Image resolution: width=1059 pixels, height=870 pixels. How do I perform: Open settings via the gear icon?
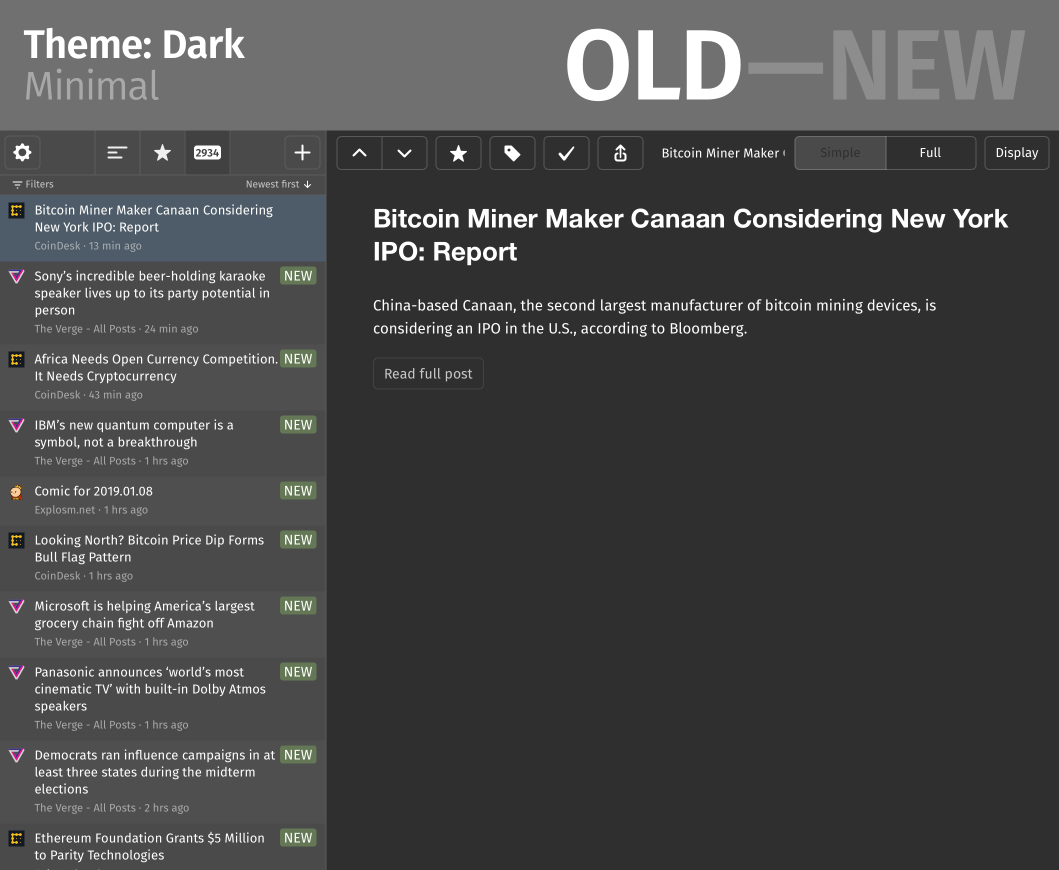(x=22, y=153)
